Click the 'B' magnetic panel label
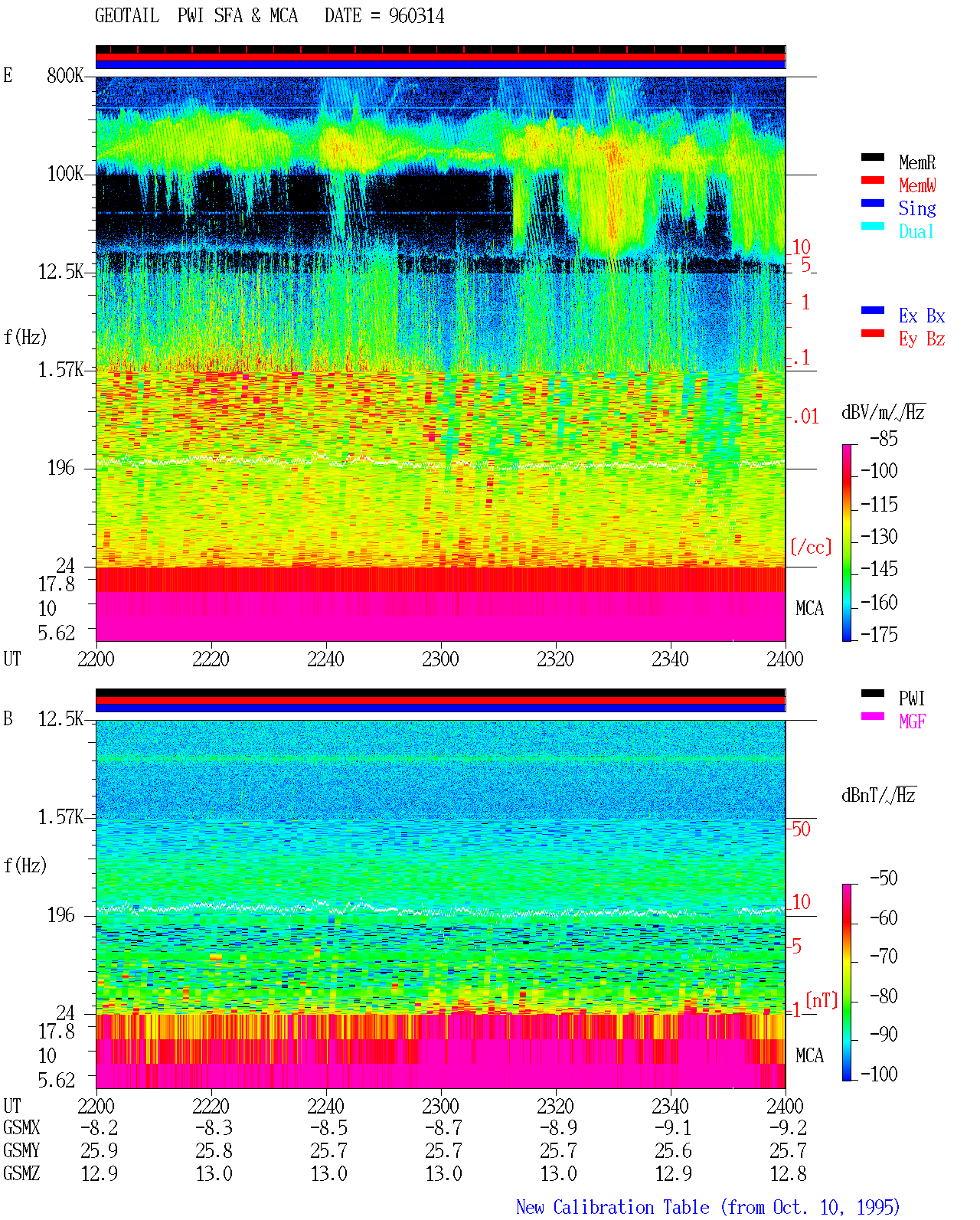The image size is (980, 1220). [x=8, y=719]
